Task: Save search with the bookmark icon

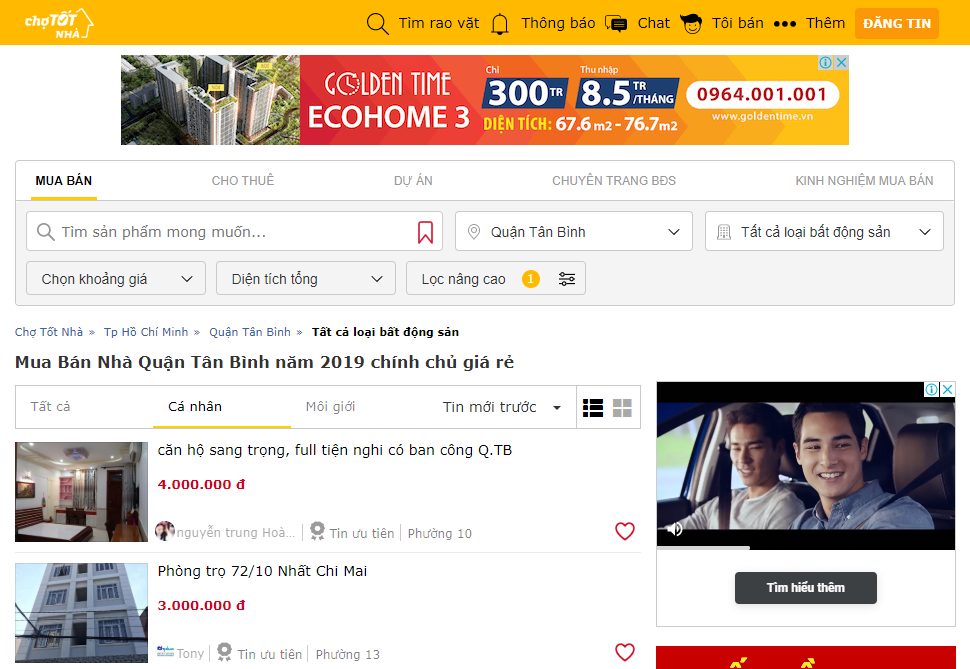Action: pyautogui.click(x=426, y=232)
